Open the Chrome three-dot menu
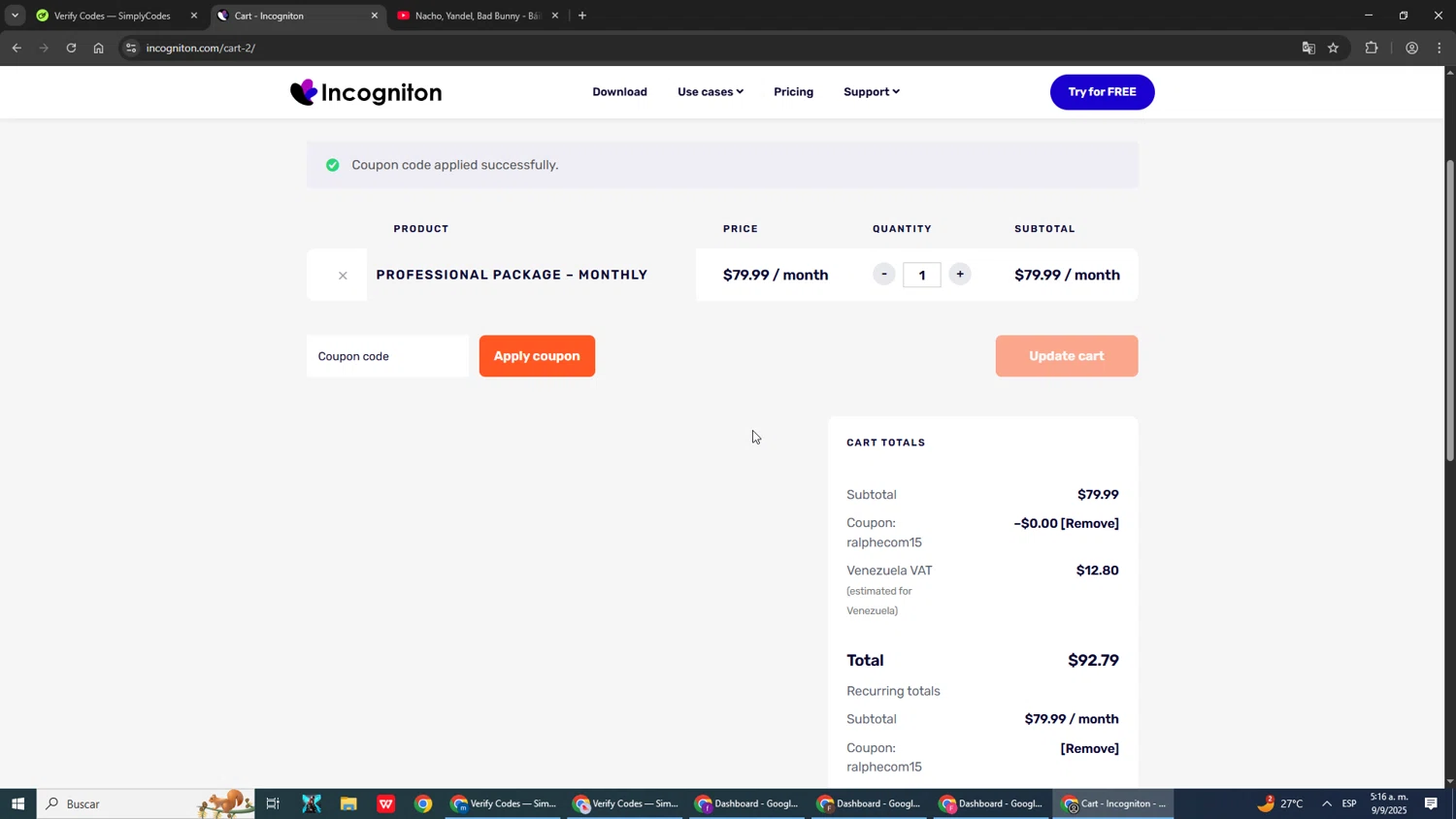 point(1439,48)
